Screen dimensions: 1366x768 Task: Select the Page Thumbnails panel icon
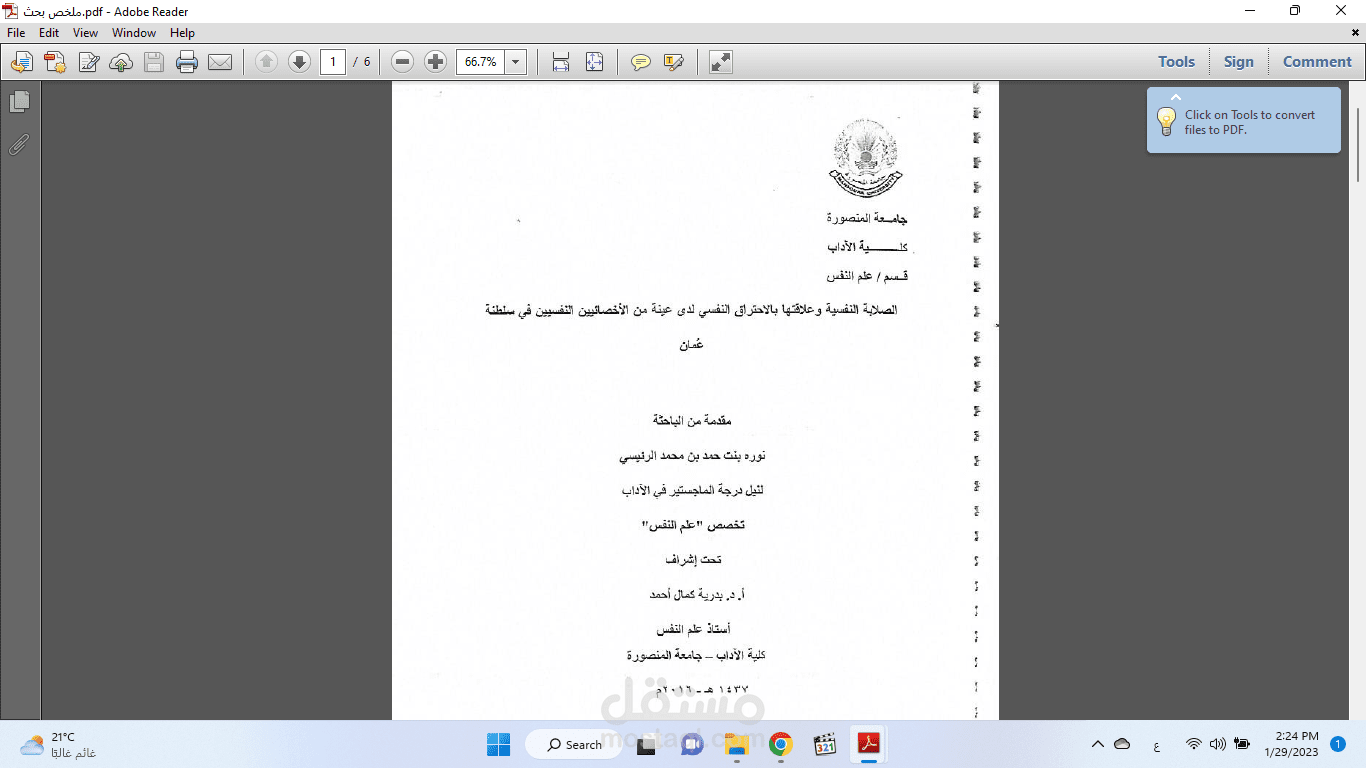coord(20,101)
